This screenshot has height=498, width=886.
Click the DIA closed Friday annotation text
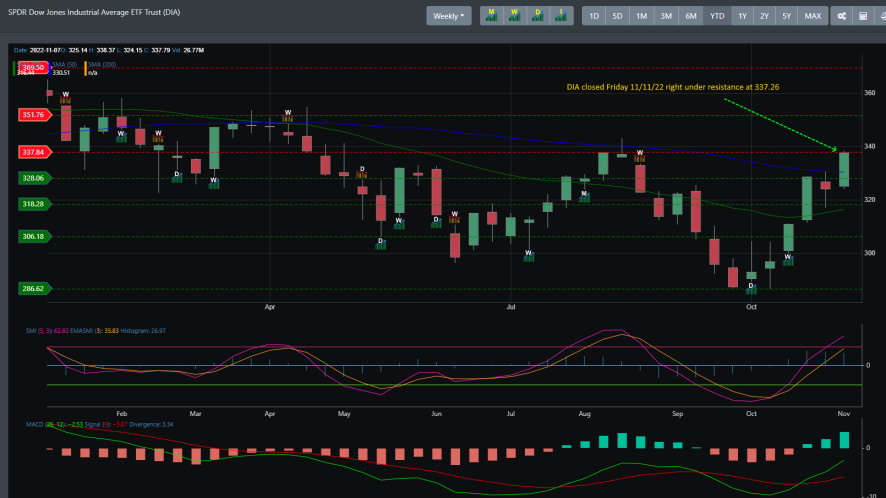(673, 87)
